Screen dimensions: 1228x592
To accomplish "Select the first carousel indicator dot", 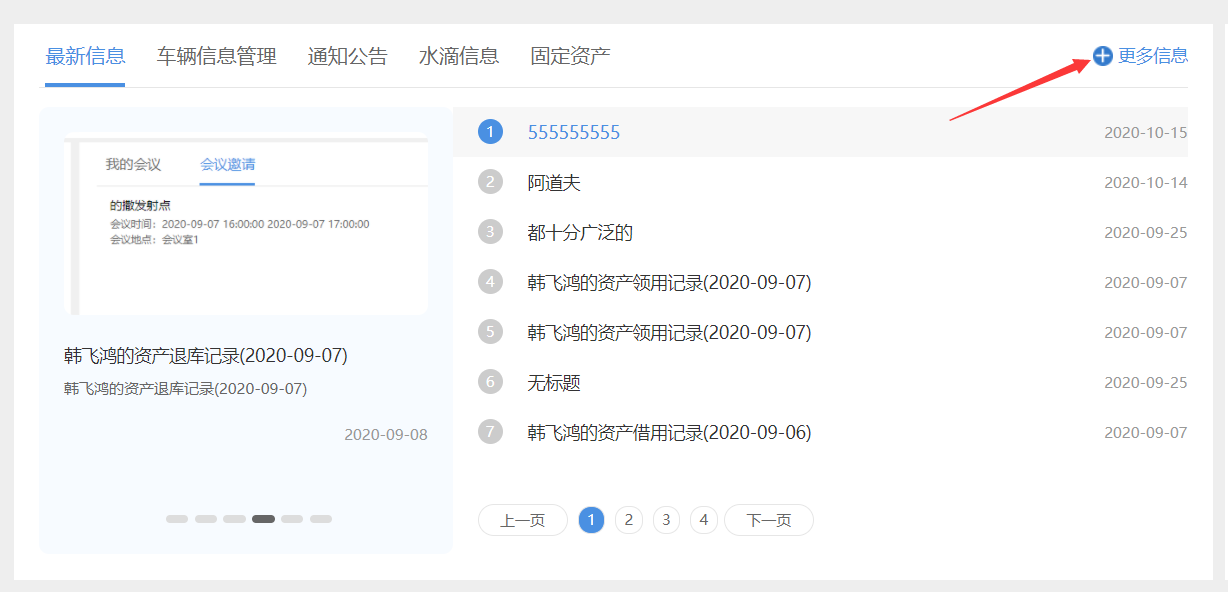I will pos(177,519).
